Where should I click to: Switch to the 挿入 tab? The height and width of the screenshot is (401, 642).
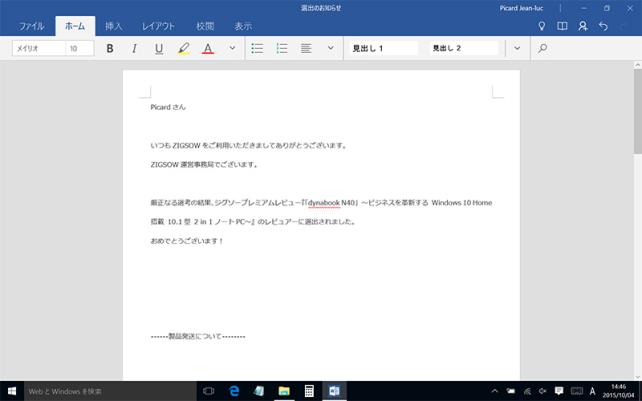113,26
